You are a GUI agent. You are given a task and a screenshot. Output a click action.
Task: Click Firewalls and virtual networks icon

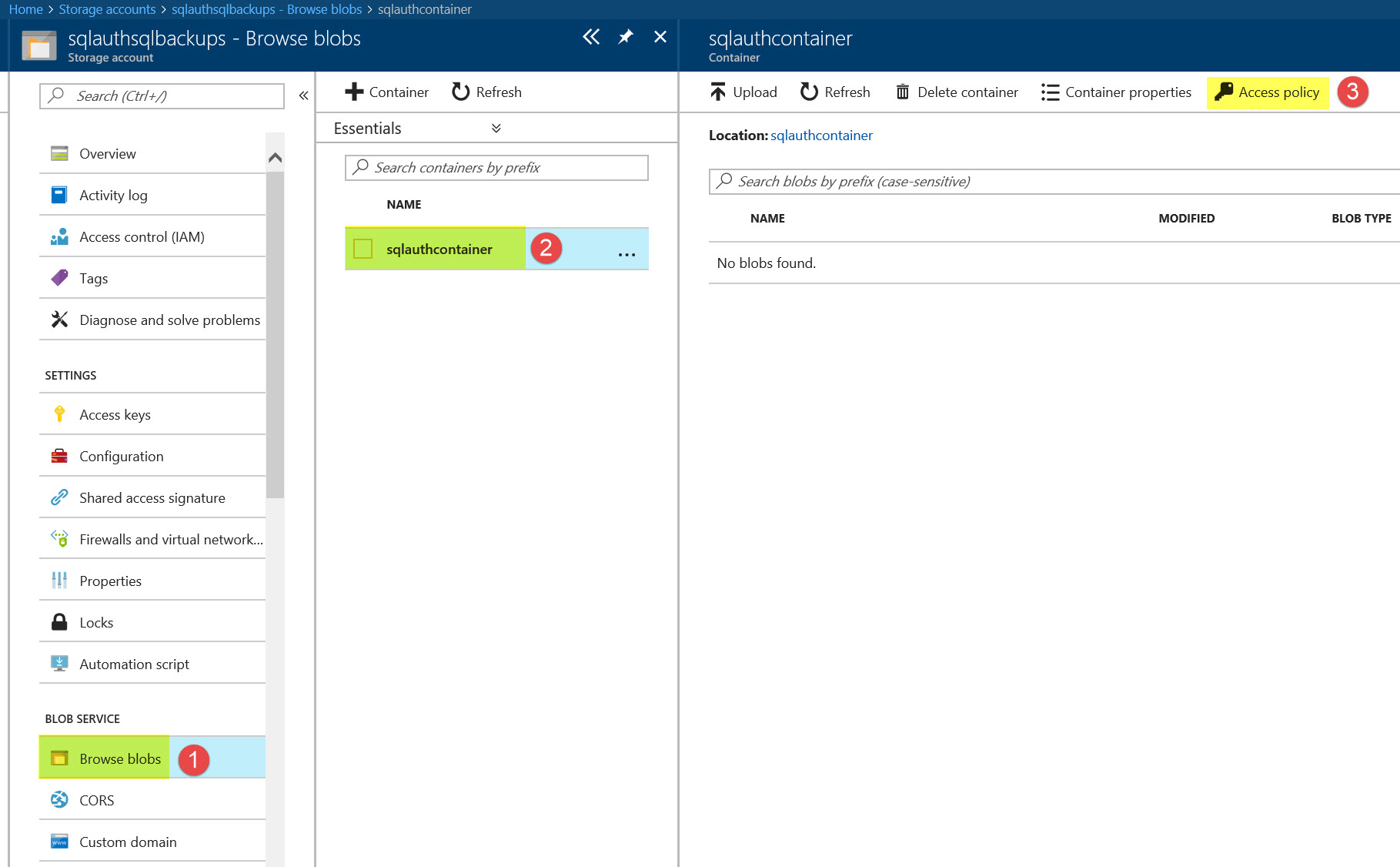click(x=59, y=539)
